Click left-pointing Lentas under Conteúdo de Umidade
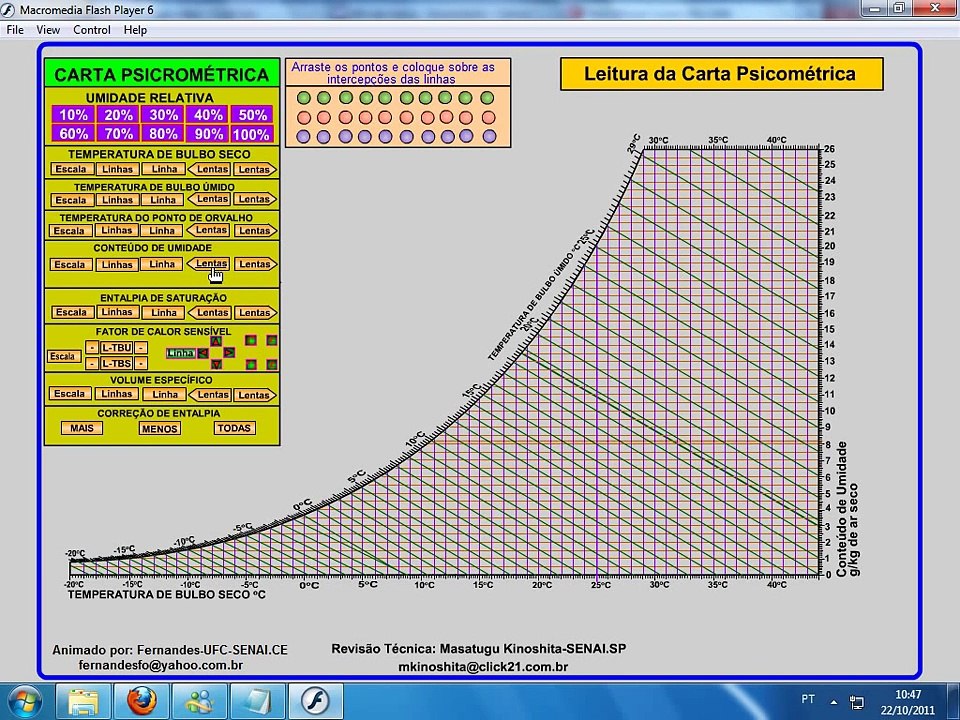This screenshot has width=960, height=720. (x=209, y=264)
